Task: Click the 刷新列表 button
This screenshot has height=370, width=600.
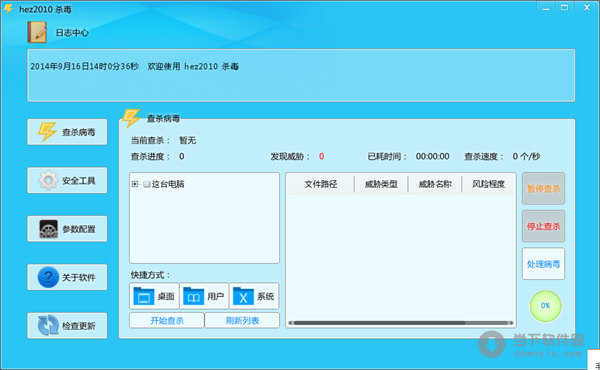Action: [x=242, y=320]
